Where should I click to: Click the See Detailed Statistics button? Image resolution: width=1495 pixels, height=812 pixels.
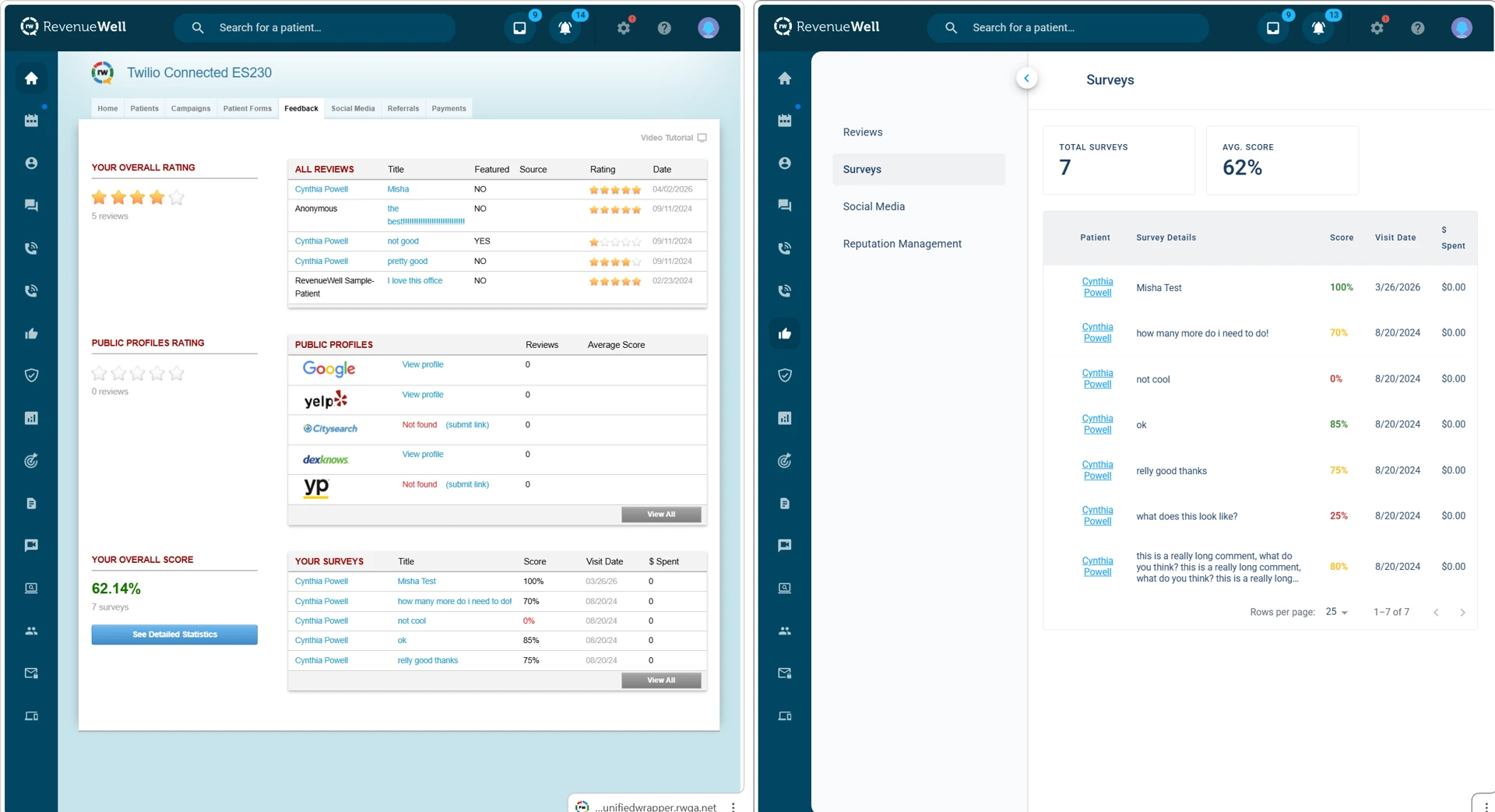pos(174,634)
